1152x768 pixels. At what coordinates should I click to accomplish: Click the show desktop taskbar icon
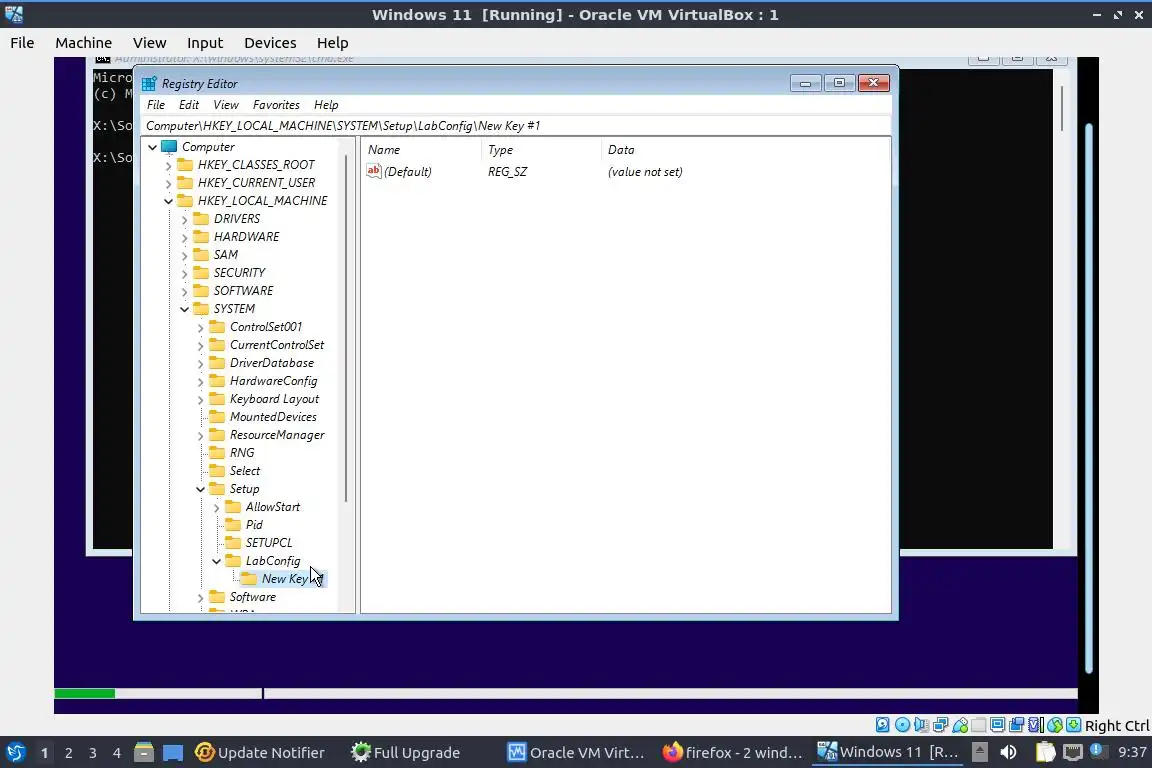(x=173, y=753)
